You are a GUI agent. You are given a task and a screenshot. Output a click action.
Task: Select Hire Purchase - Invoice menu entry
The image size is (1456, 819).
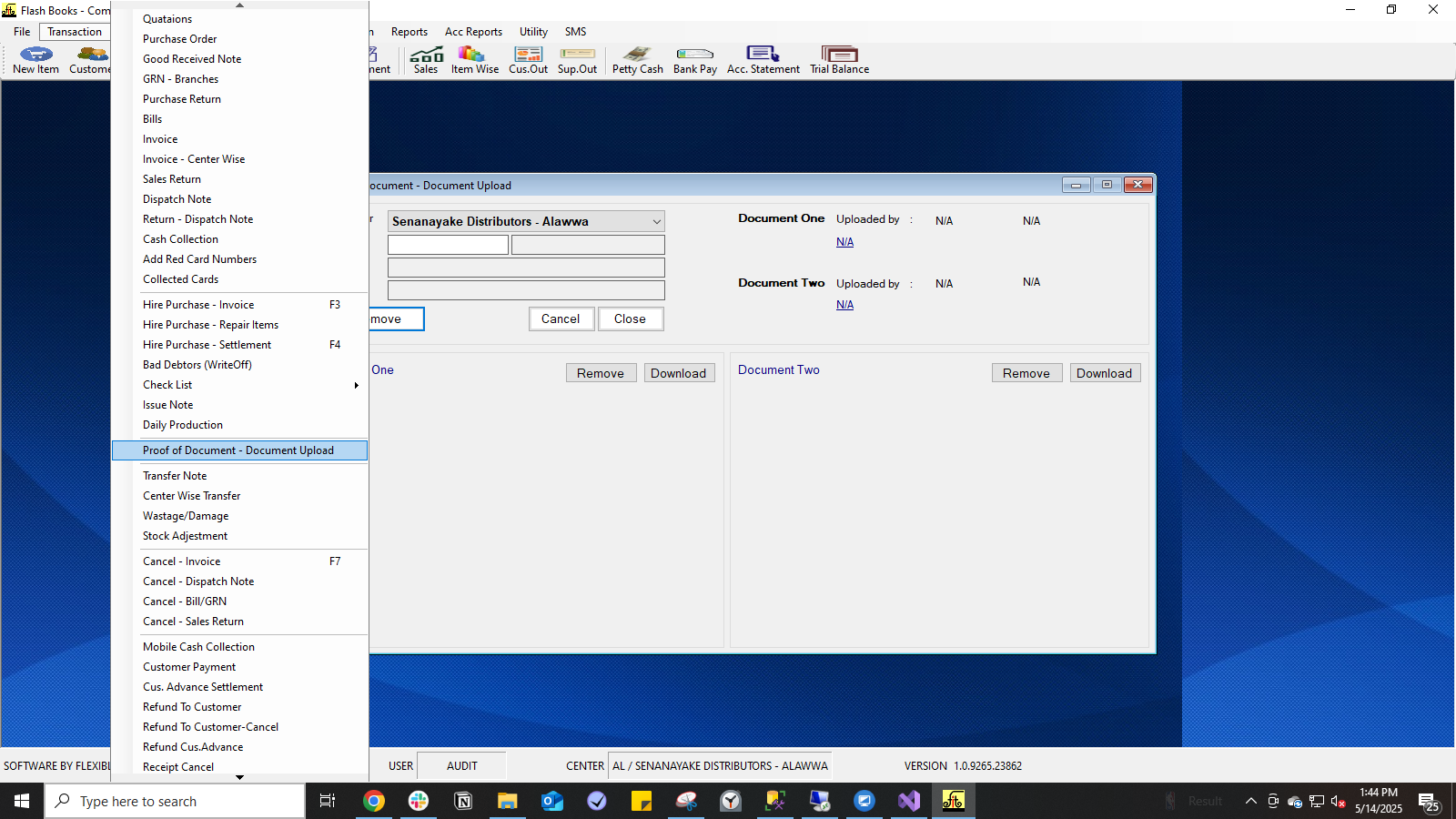[197, 304]
